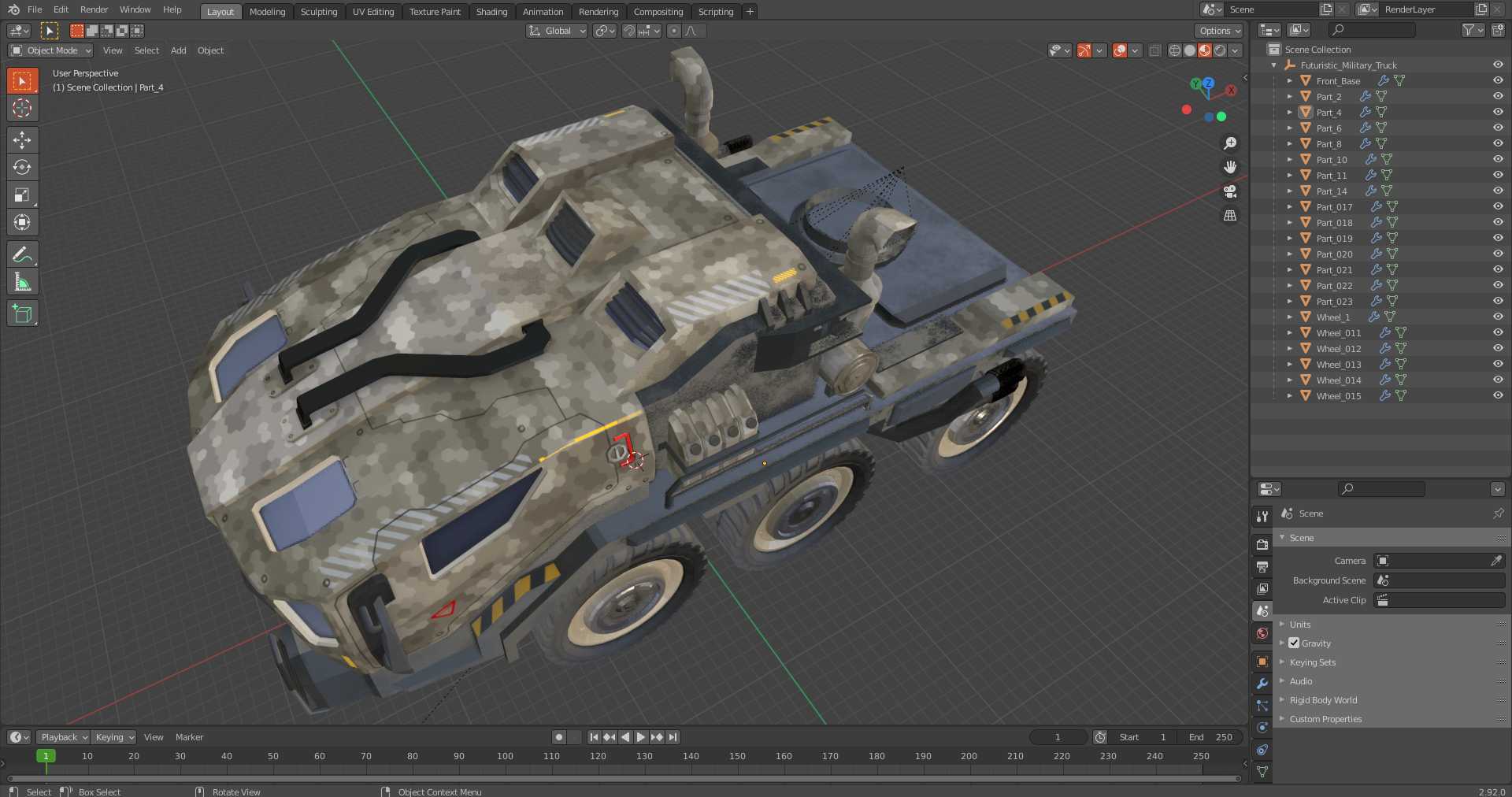Viewport: 1512px width, 797px height.
Task: Open Render properties tab
Action: 1262,544
